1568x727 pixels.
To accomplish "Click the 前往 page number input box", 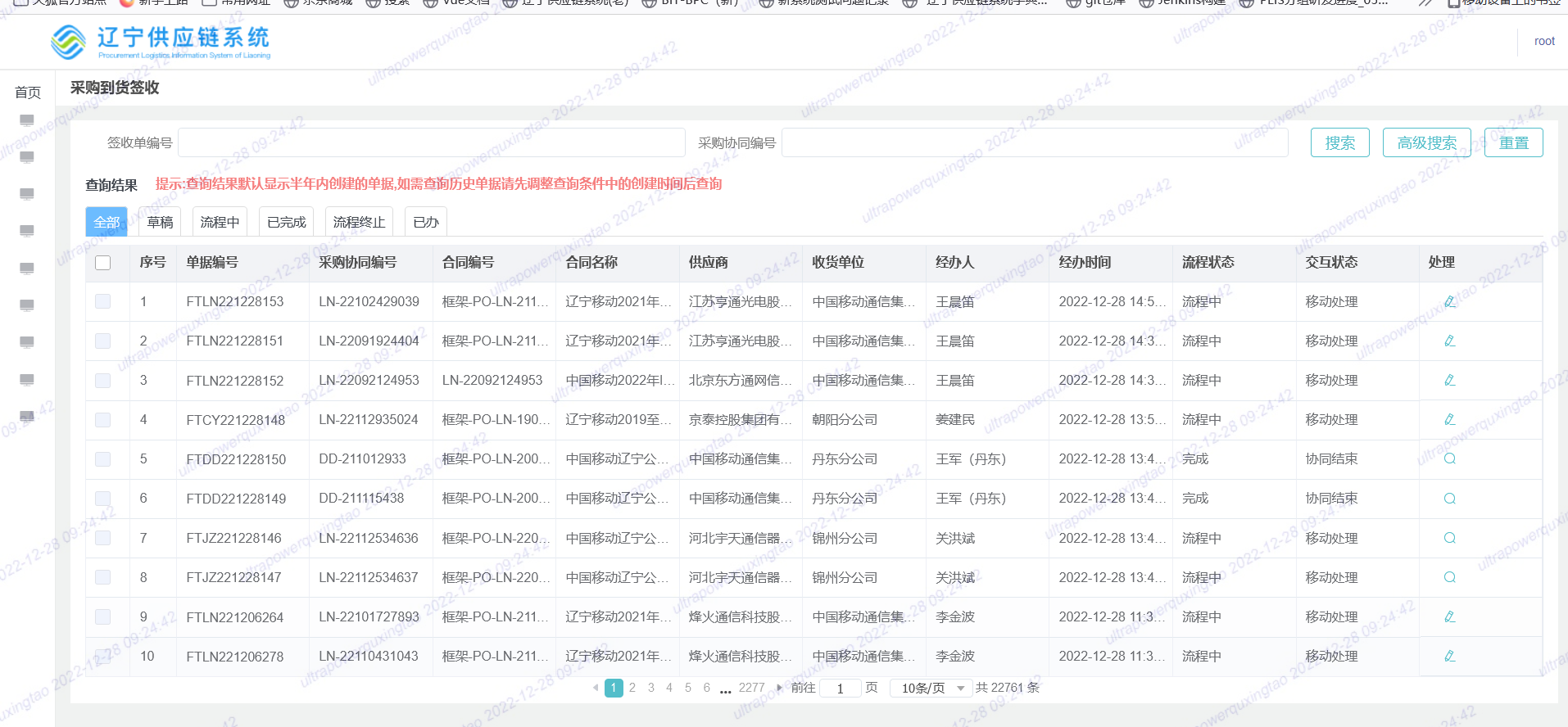I will coord(840,689).
